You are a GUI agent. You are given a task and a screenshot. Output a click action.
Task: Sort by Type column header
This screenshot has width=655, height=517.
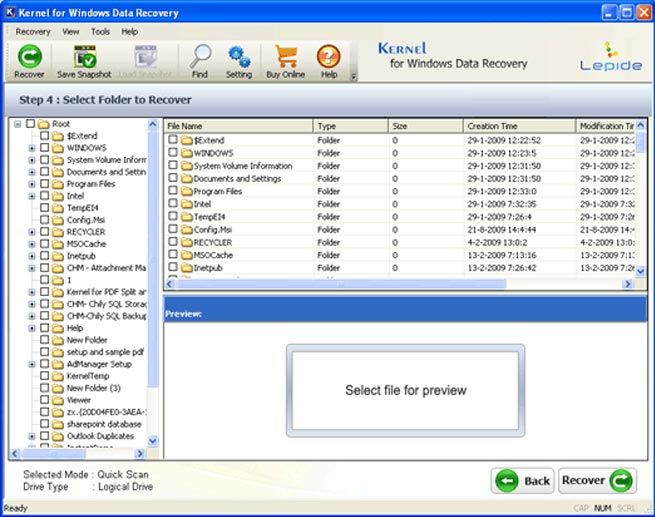[350, 126]
